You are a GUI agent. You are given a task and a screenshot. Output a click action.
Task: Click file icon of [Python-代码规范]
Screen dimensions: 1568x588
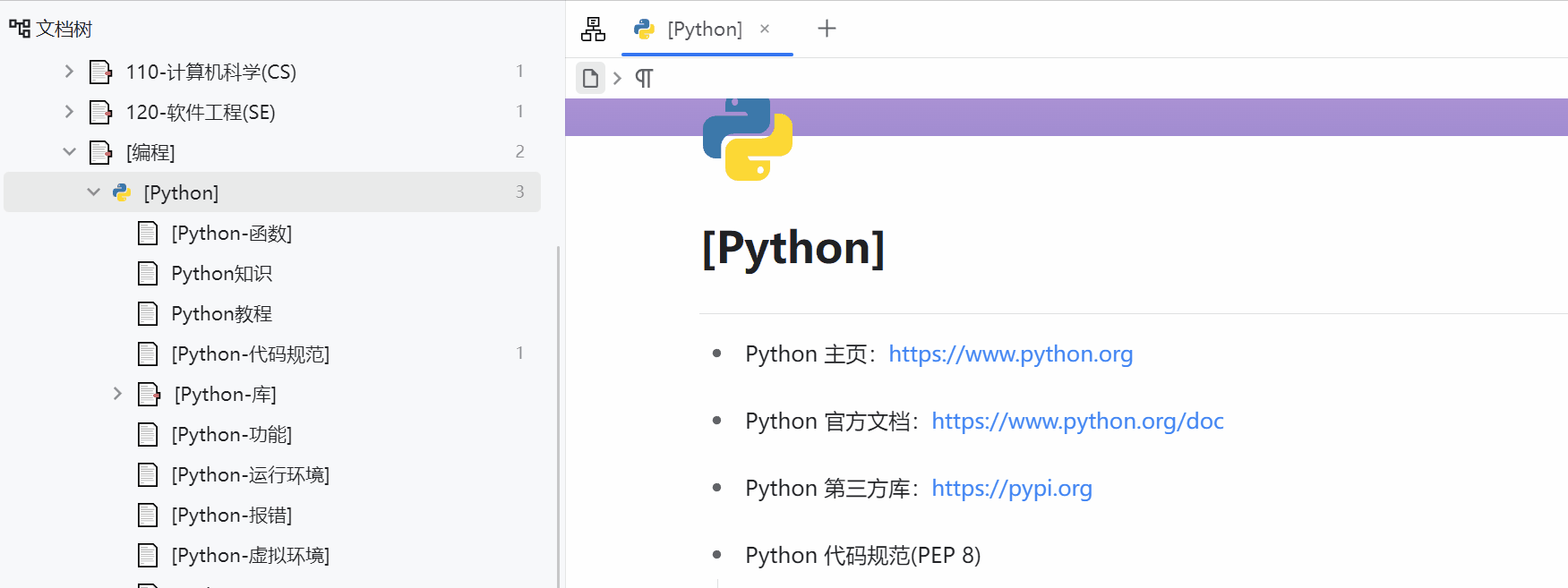[x=148, y=354]
